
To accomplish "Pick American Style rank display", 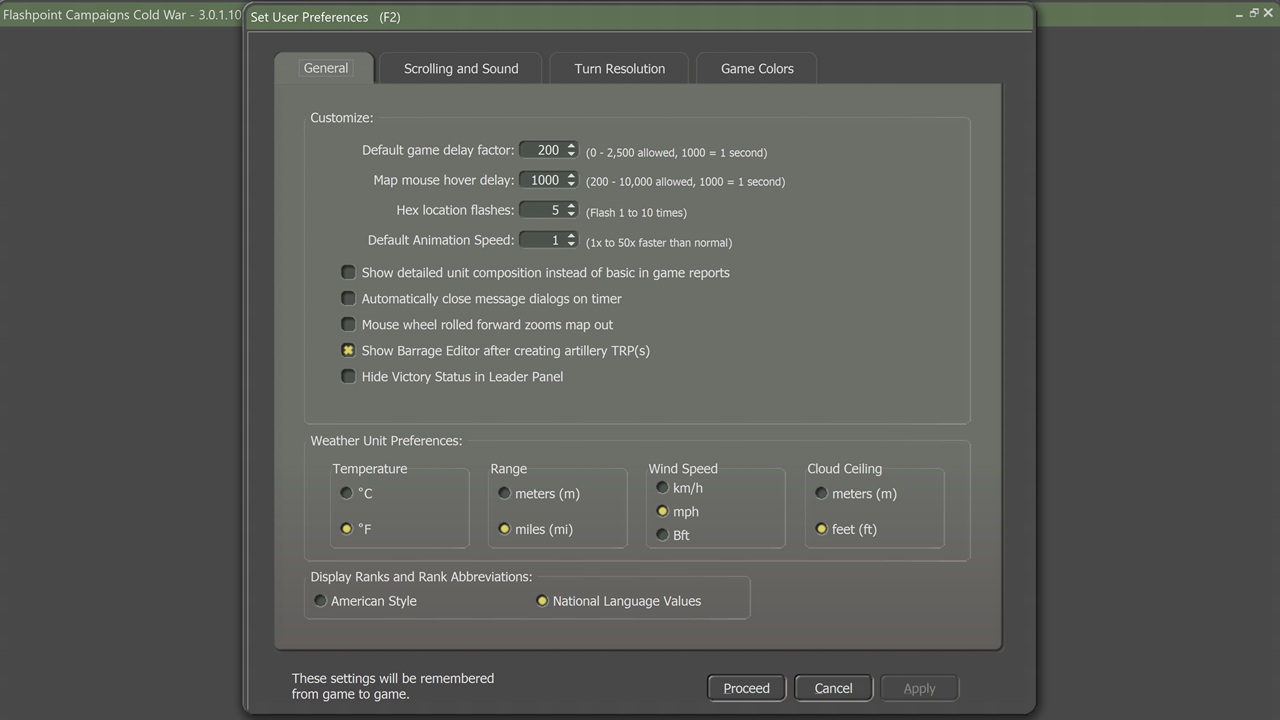I will 321,601.
